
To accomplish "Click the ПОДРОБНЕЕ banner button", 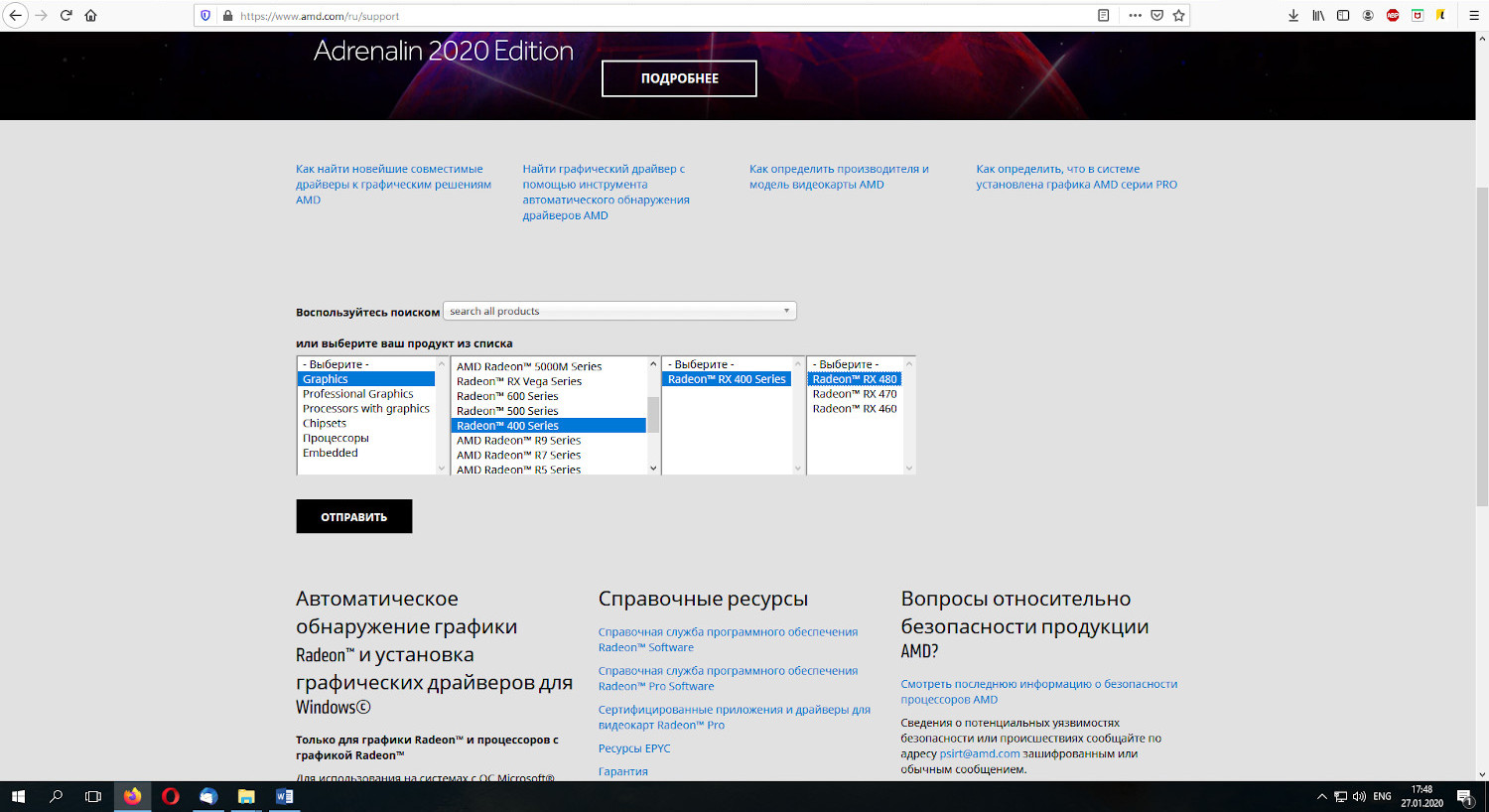I will click(679, 78).
